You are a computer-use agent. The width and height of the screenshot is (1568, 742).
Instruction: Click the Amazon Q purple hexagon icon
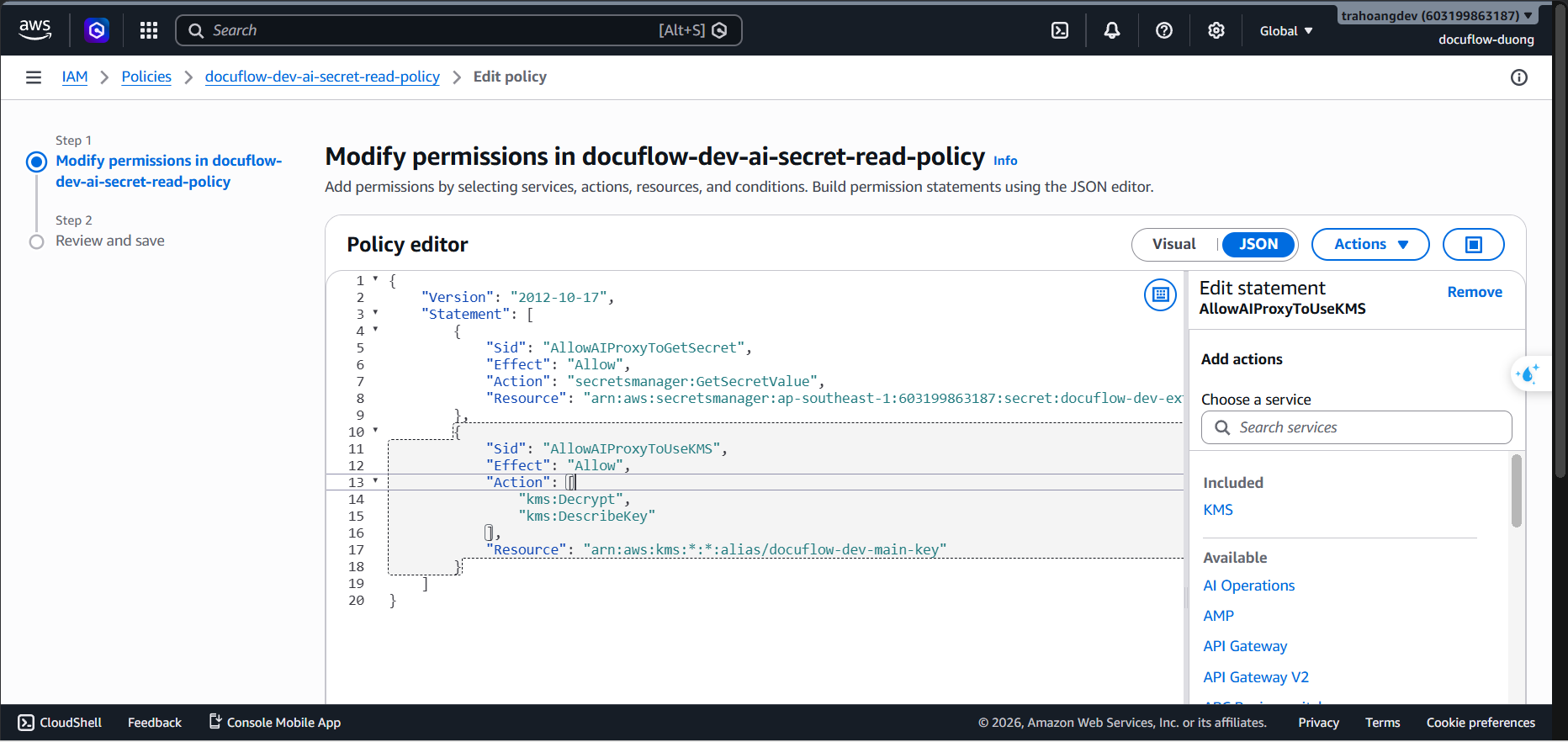pyautogui.click(x=97, y=31)
